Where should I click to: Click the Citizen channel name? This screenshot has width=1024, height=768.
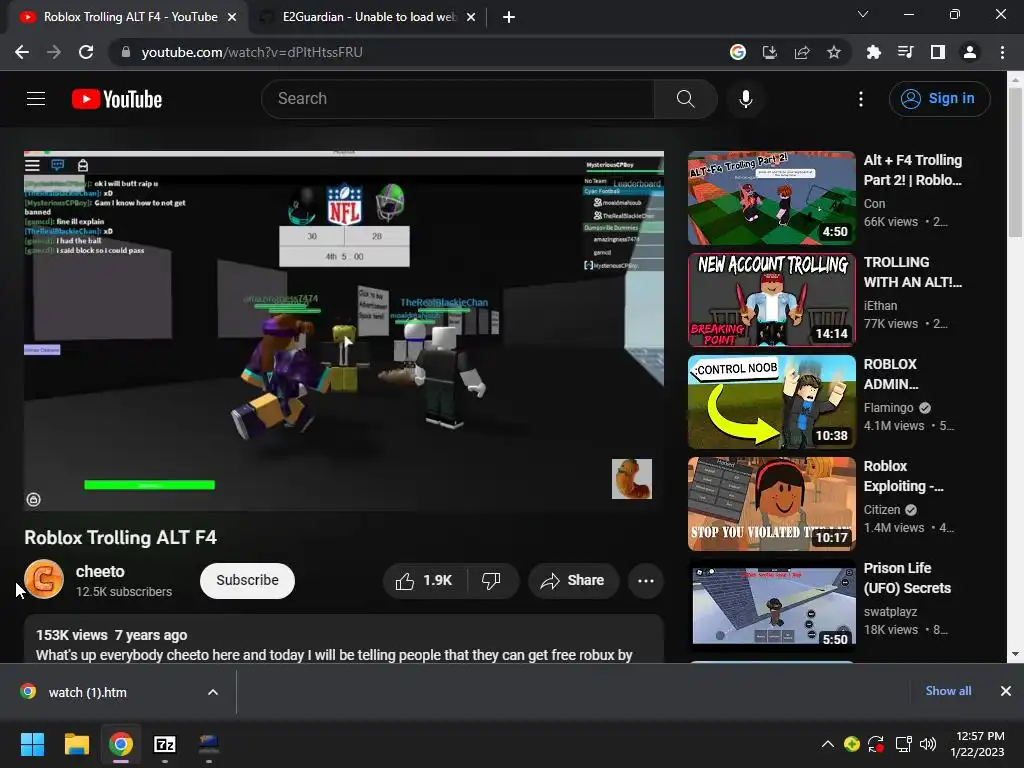pyautogui.click(x=882, y=509)
